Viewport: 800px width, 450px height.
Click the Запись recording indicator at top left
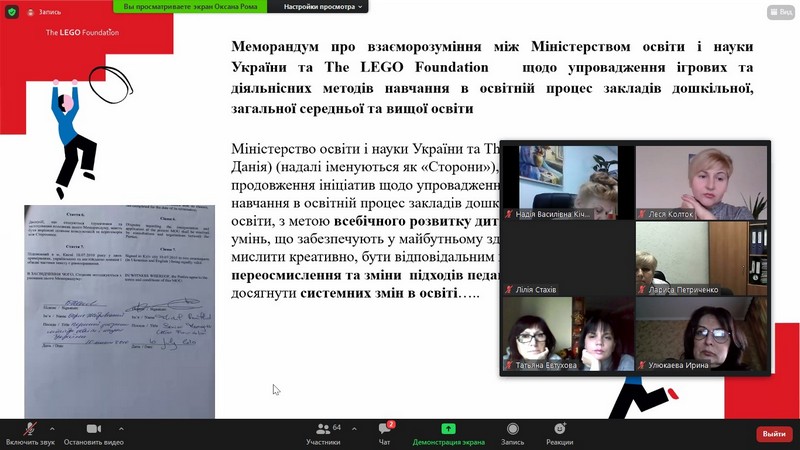(x=44, y=12)
